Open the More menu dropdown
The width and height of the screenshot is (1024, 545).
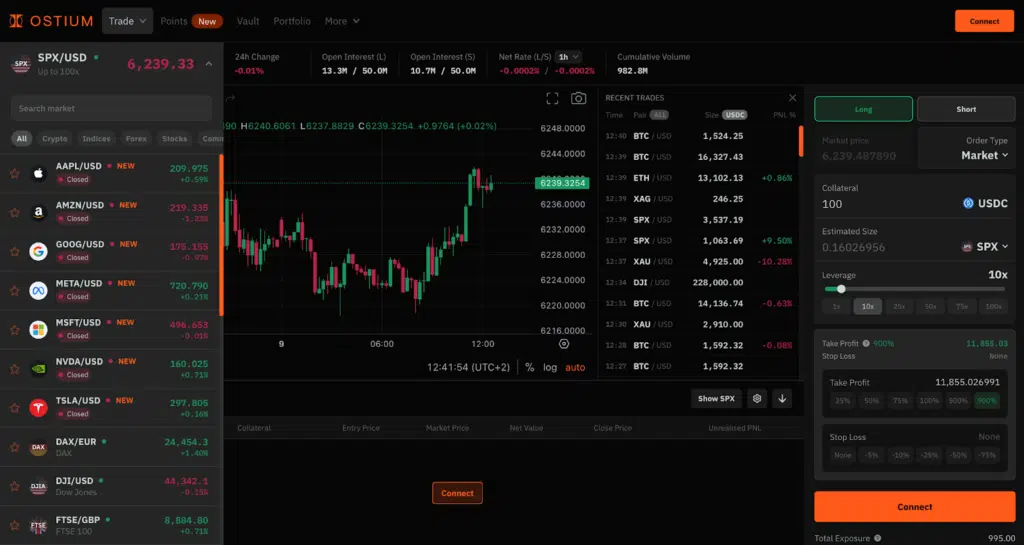coord(342,21)
